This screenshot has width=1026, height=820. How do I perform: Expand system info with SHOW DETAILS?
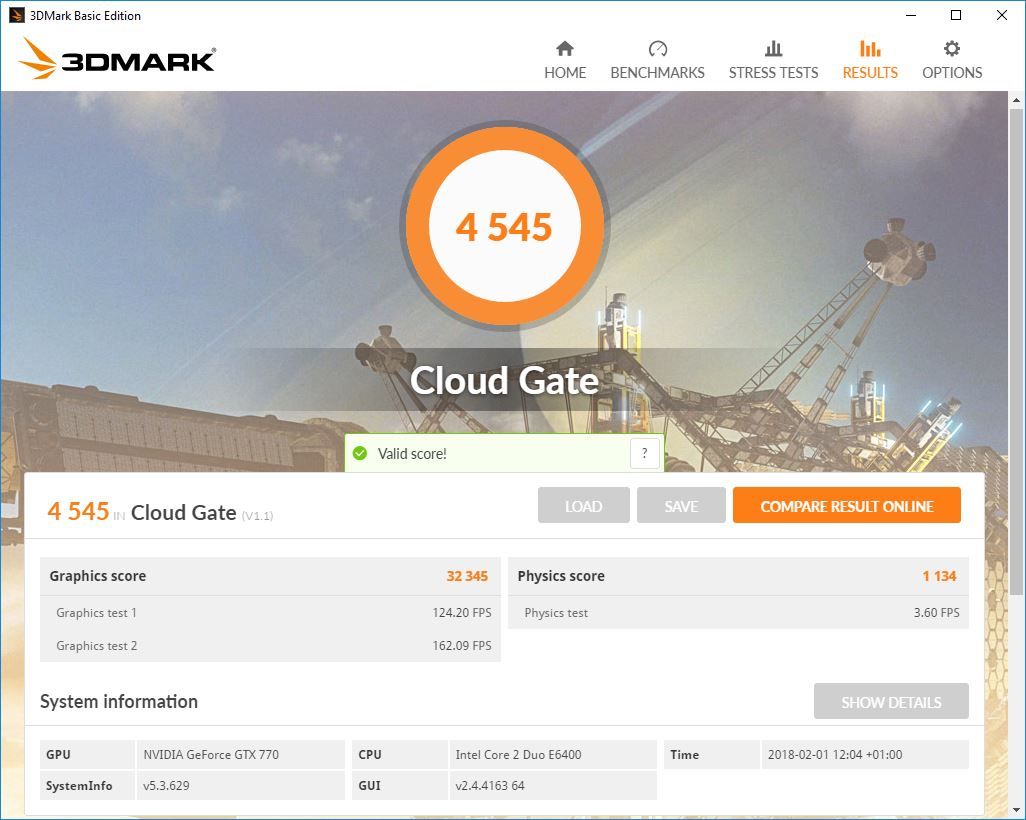point(891,702)
